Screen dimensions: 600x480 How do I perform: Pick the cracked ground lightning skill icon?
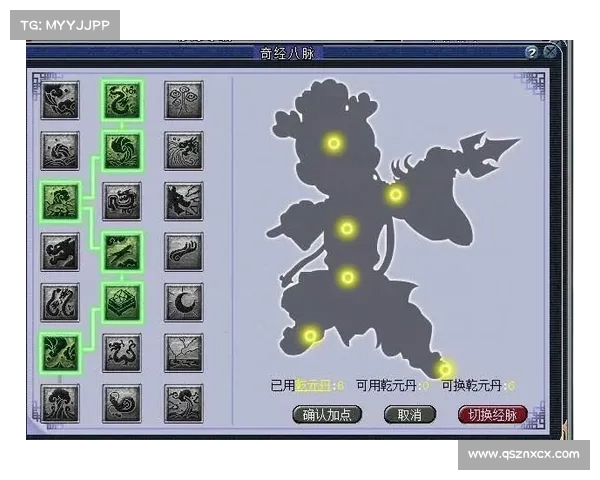(x=183, y=352)
